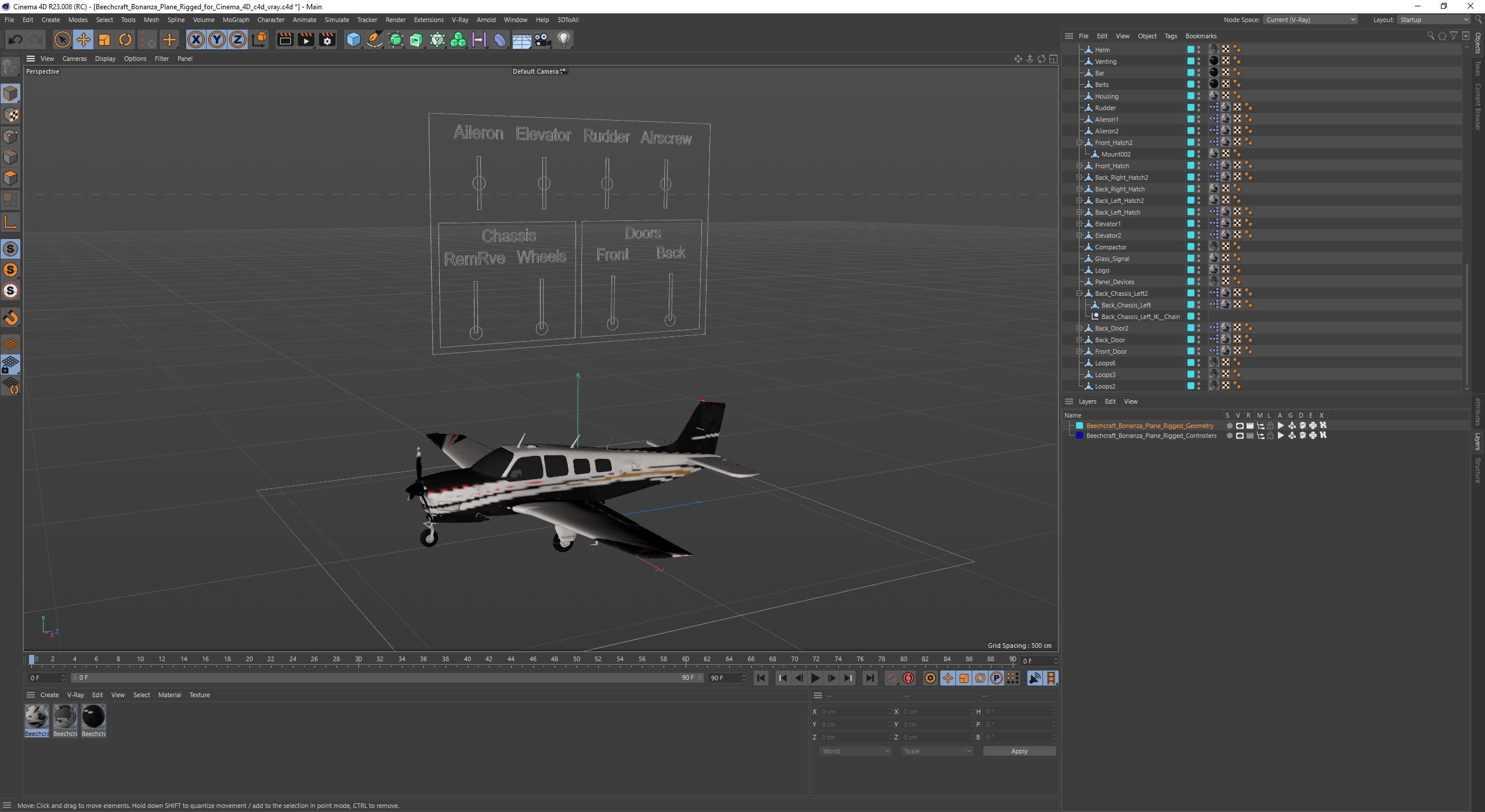Open Render Settings gear clapperboard
Screen dimensions: 1485x812
pos(327,39)
